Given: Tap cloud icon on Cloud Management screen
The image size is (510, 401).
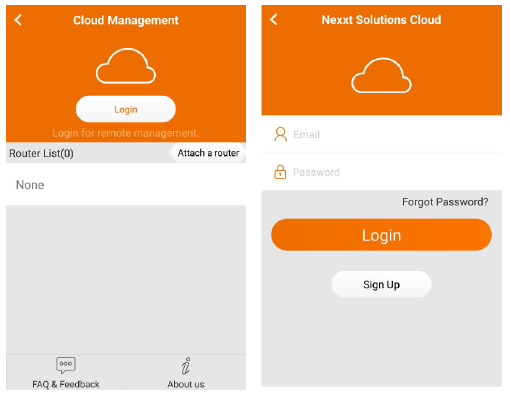Looking at the screenshot, I should pos(126,66).
